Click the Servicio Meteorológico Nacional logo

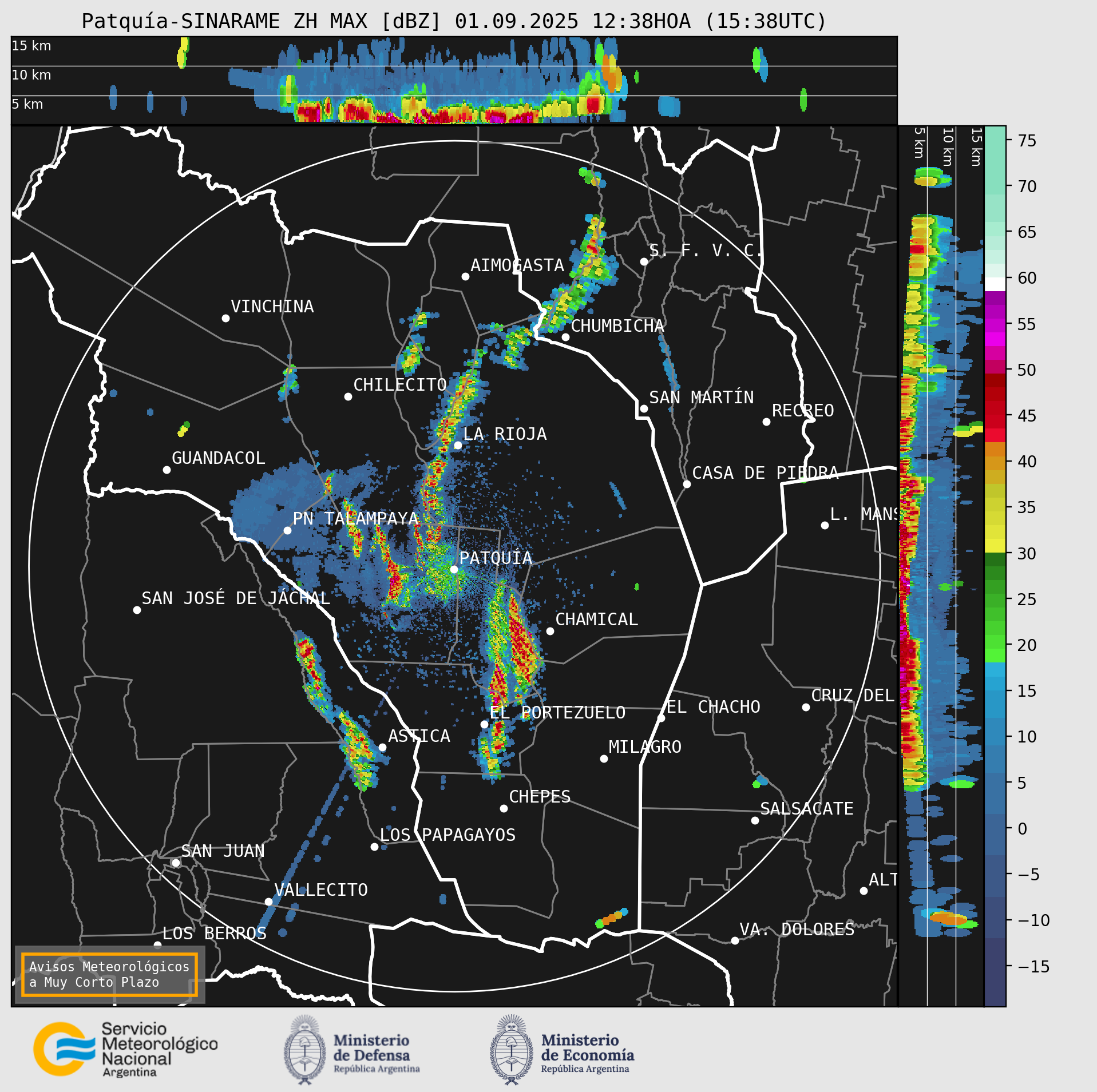[125, 1049]
